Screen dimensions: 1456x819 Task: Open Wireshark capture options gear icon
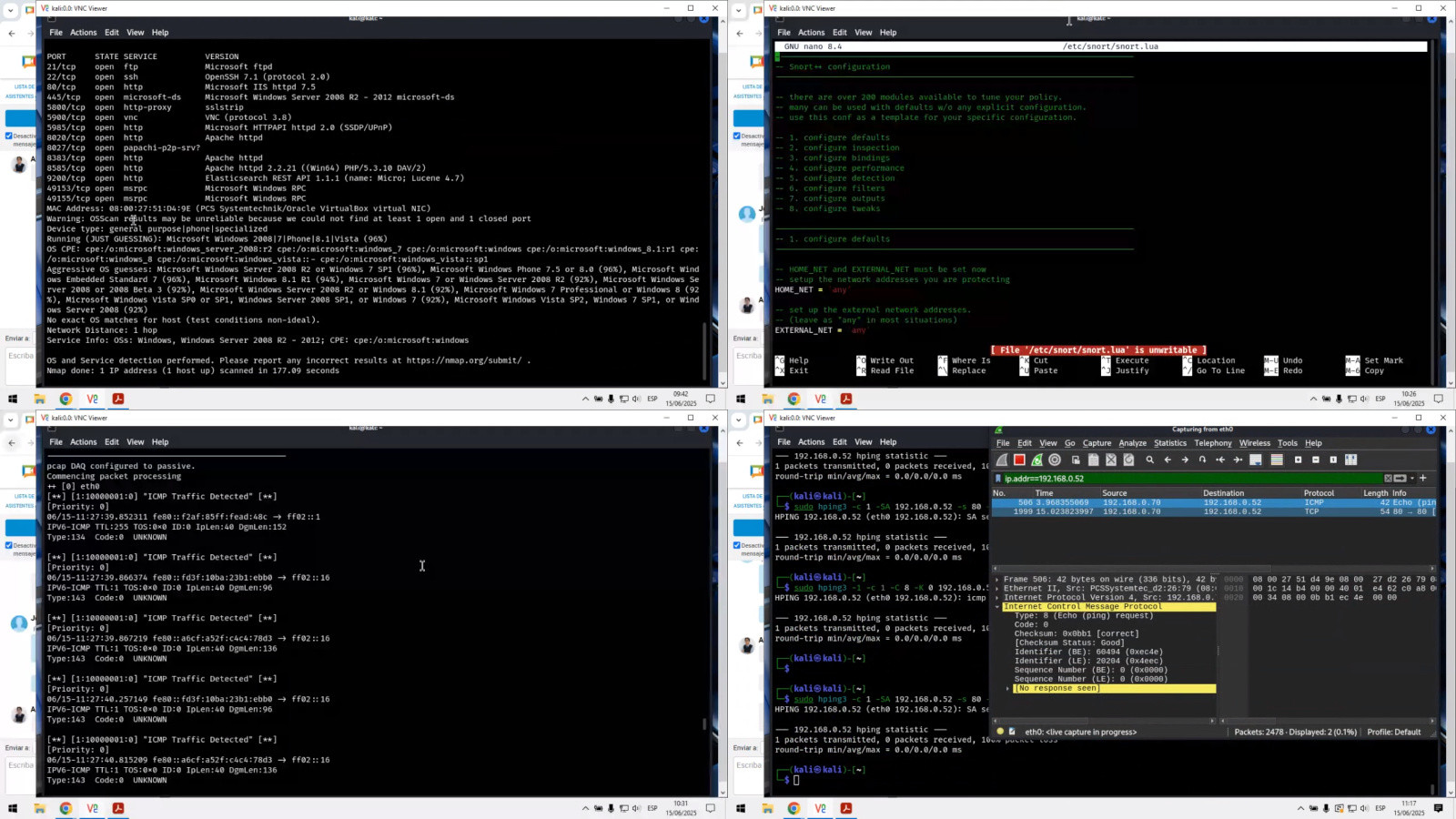(x=1055, y=460)
